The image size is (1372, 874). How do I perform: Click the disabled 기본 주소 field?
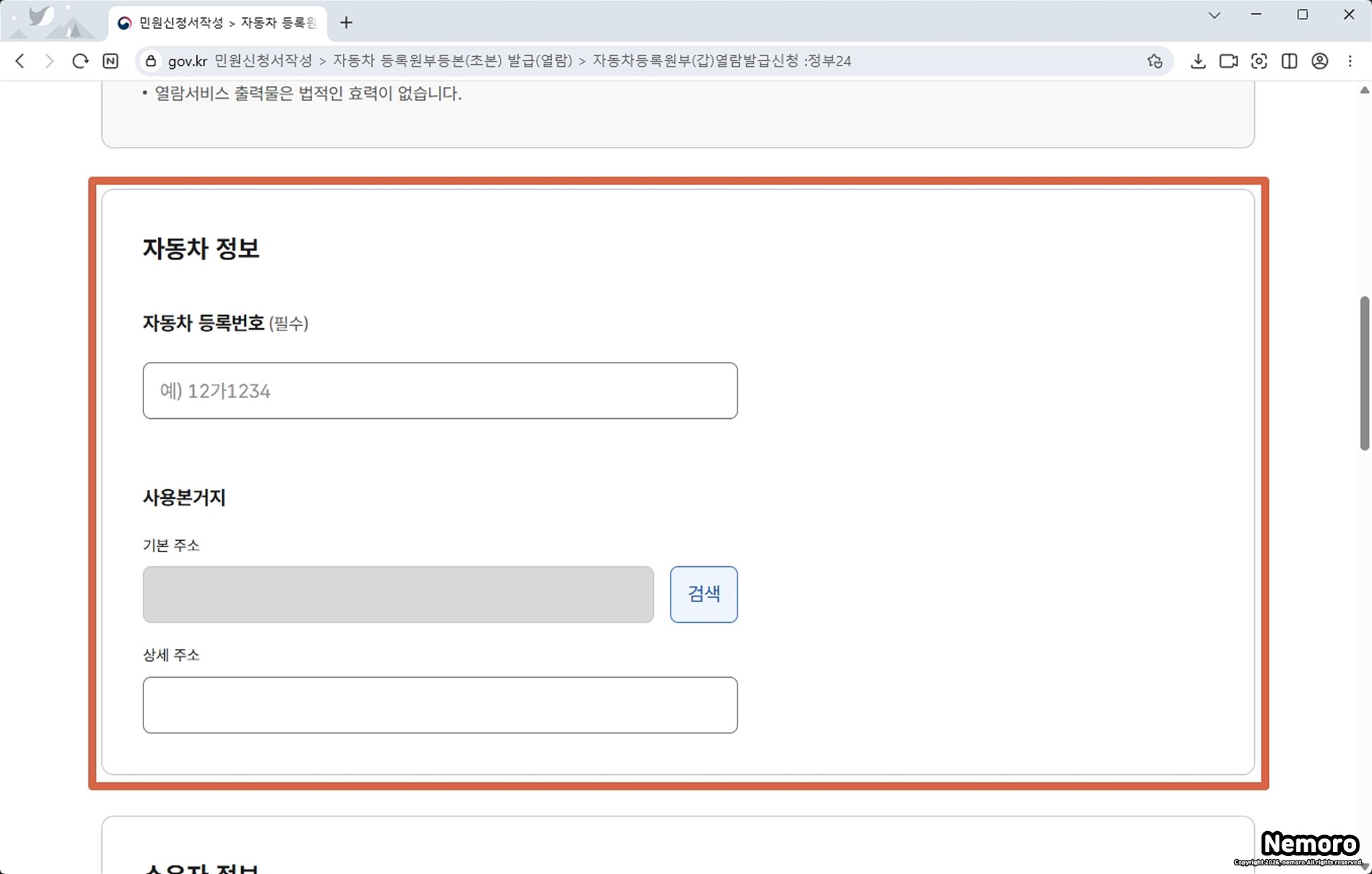coord(398,594)
